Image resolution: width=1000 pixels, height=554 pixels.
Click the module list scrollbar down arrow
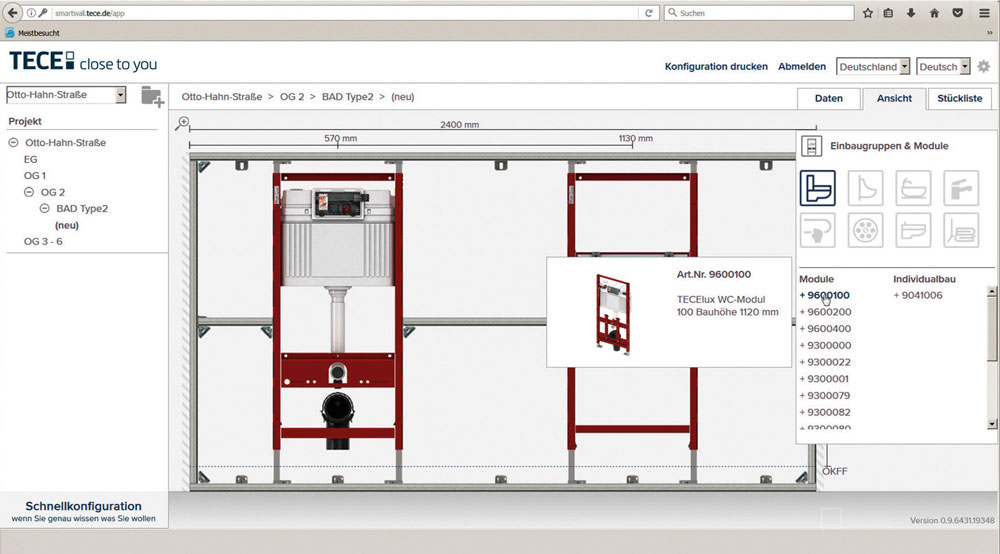click(991, 424)
